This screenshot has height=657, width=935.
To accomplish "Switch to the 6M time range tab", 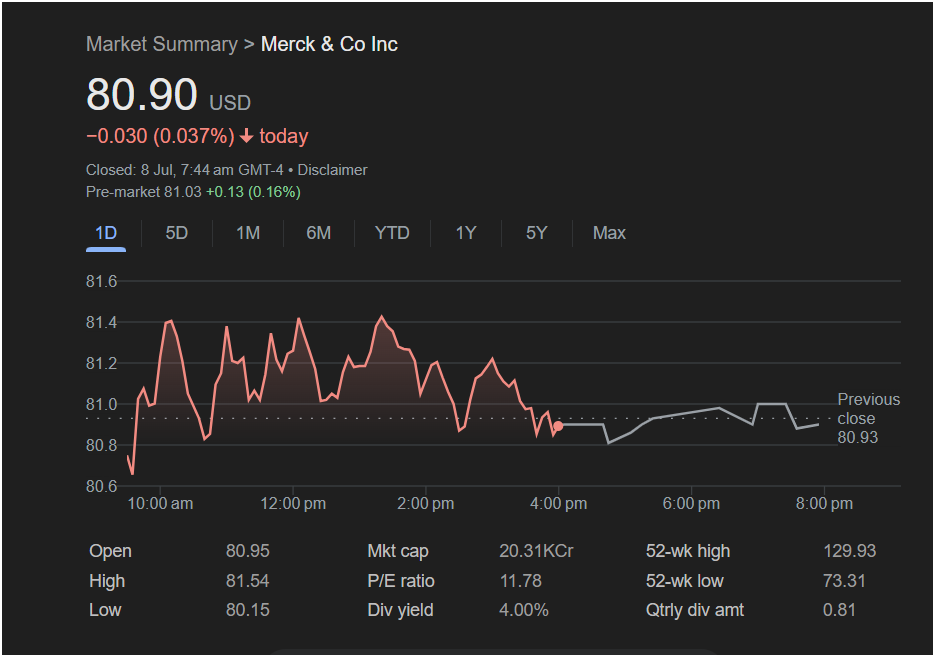I will pos(318,233).
